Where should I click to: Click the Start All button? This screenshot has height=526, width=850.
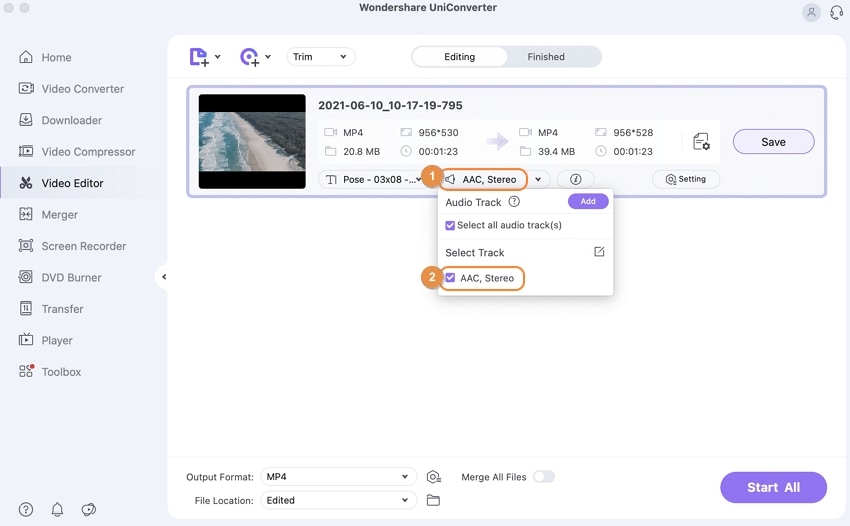pyautogui.click(x=774, y=487)
